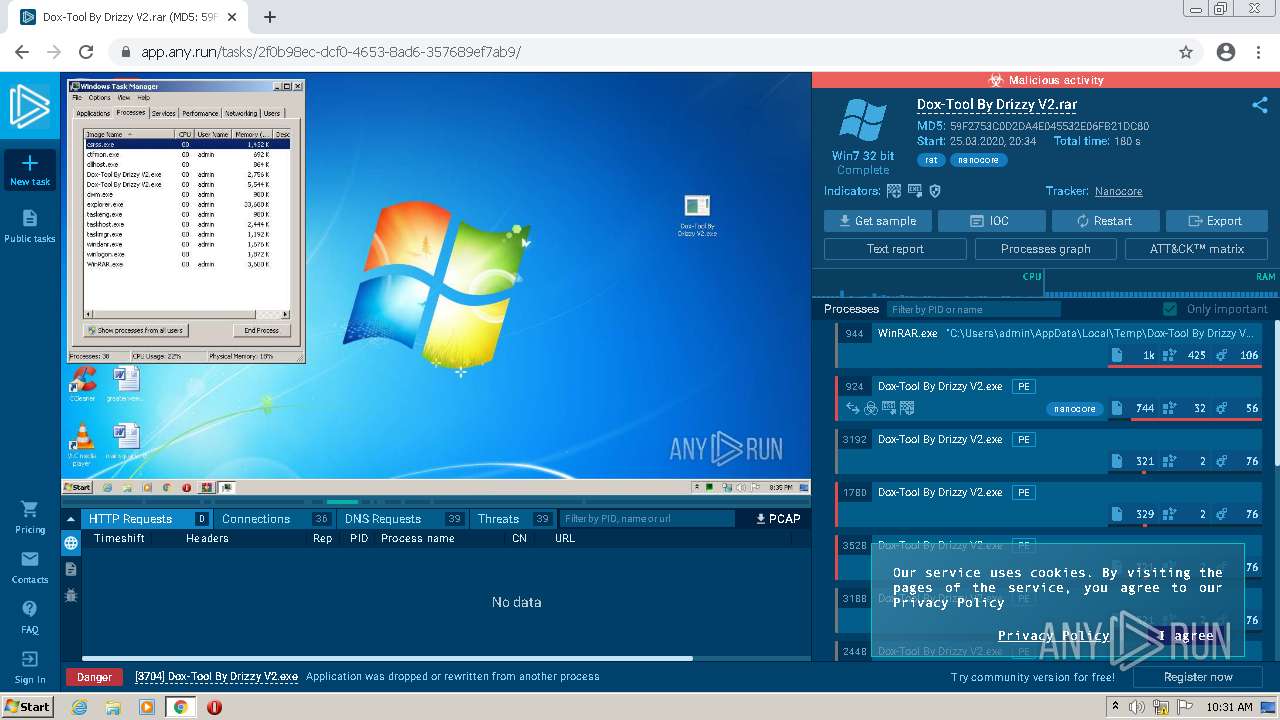Open the [3704] Dox-Tool By Drizzy V2.exe link
Viewport: 1280px width, 720px height.
pos(216,677)
